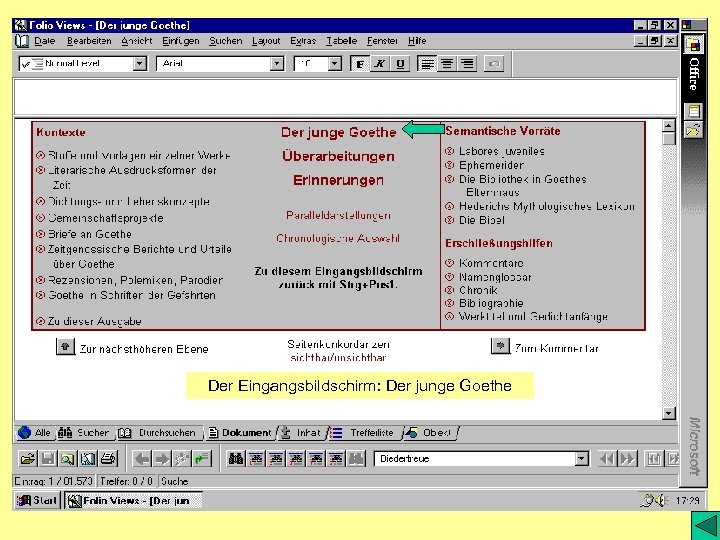Image resolution: width=720 pixels, height=540 pixels.
Task: Set right text alignment
Action: [467, 63]
